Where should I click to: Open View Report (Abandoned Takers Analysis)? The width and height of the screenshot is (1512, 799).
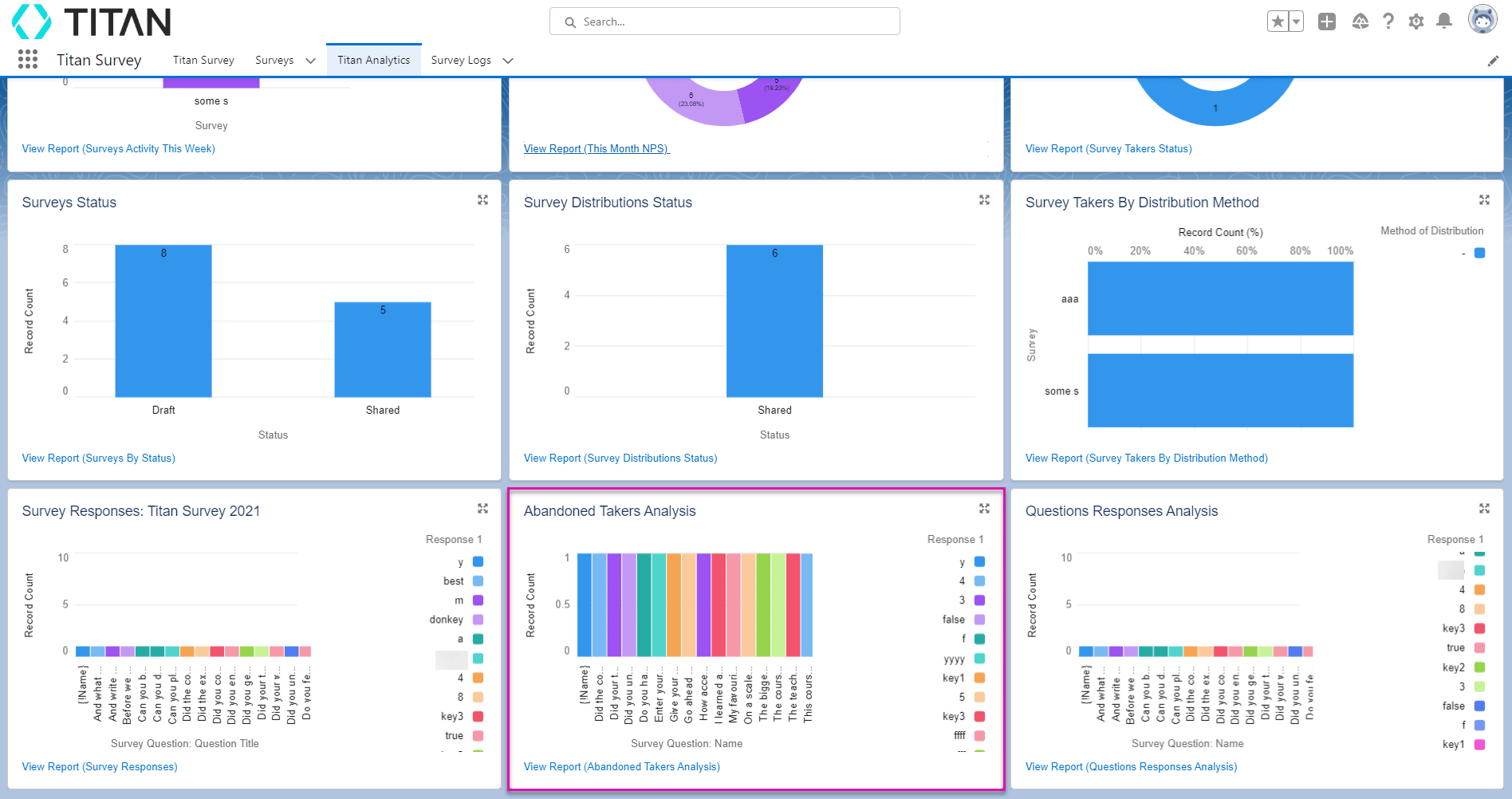[x=622, y=766]
